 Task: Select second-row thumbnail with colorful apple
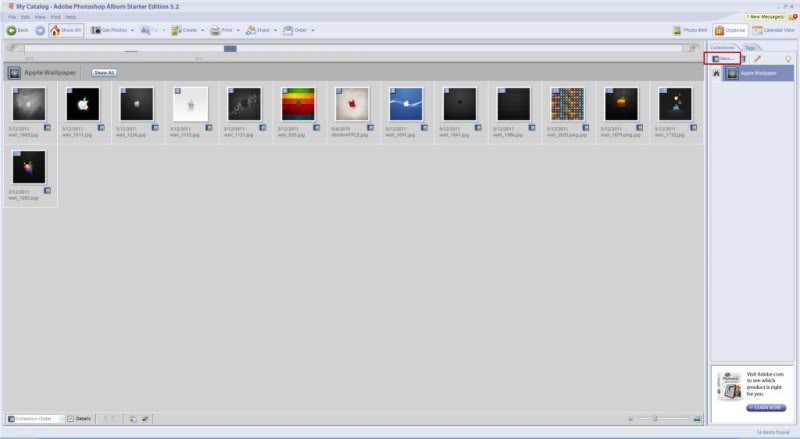tap(29, 167)
